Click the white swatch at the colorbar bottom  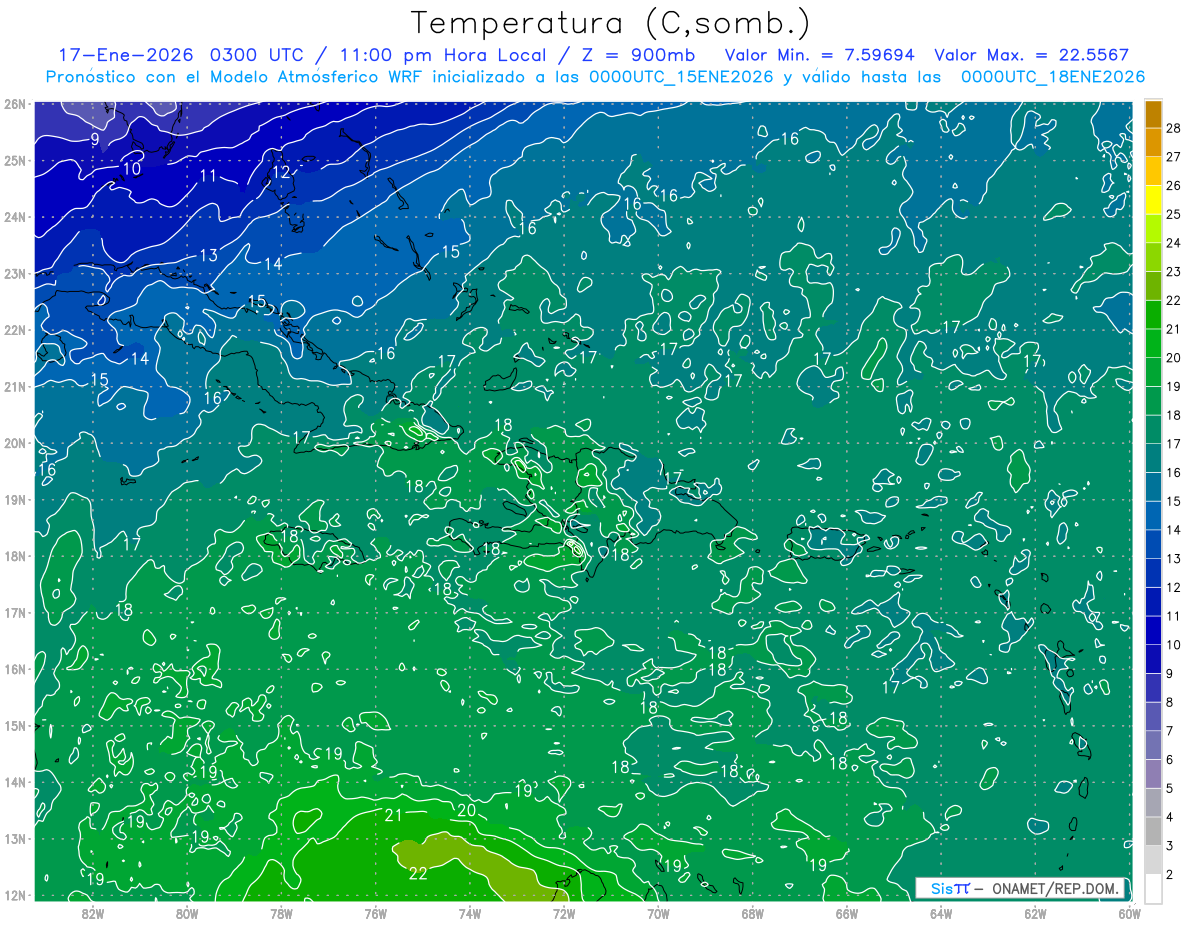coord(1153,888)
